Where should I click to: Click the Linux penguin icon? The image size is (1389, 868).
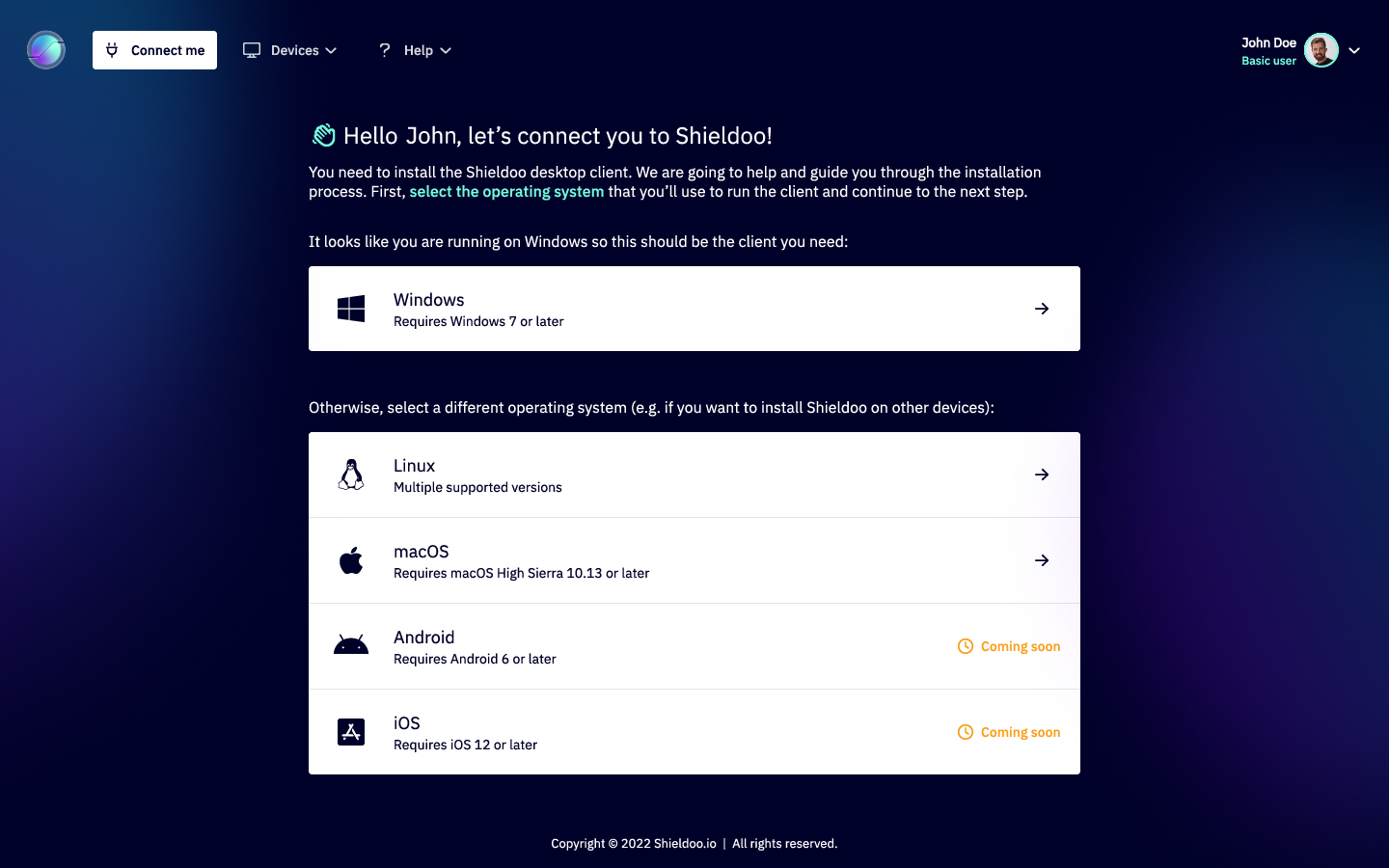350,474
